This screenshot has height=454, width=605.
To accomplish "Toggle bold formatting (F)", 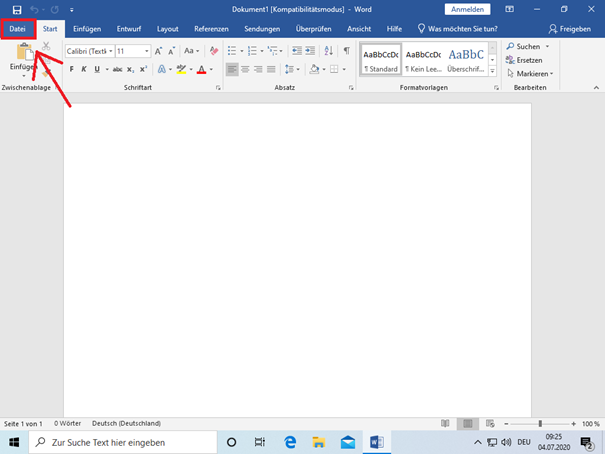I will (71, 69).
